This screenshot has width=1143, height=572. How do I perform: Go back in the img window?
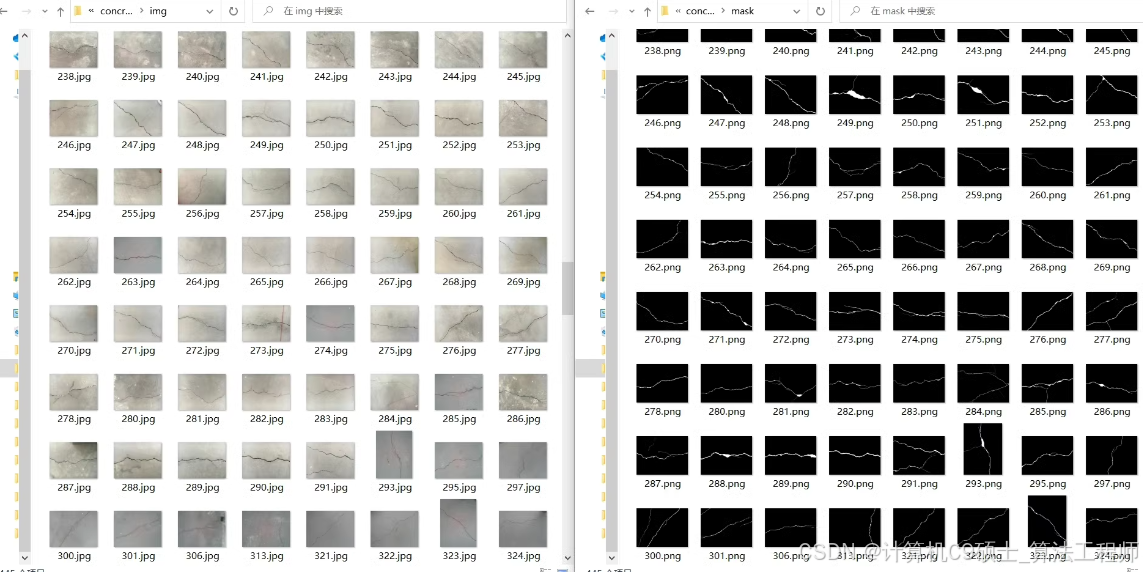coord(4,12)
